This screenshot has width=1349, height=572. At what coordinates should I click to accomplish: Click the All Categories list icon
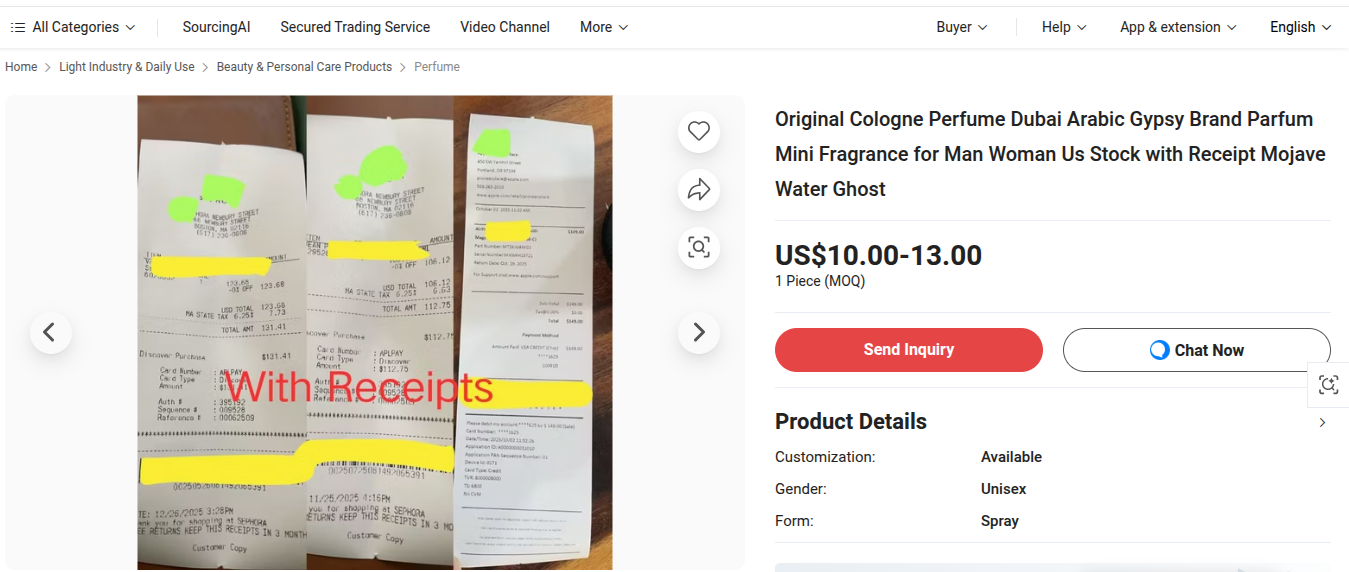[18, 27]
